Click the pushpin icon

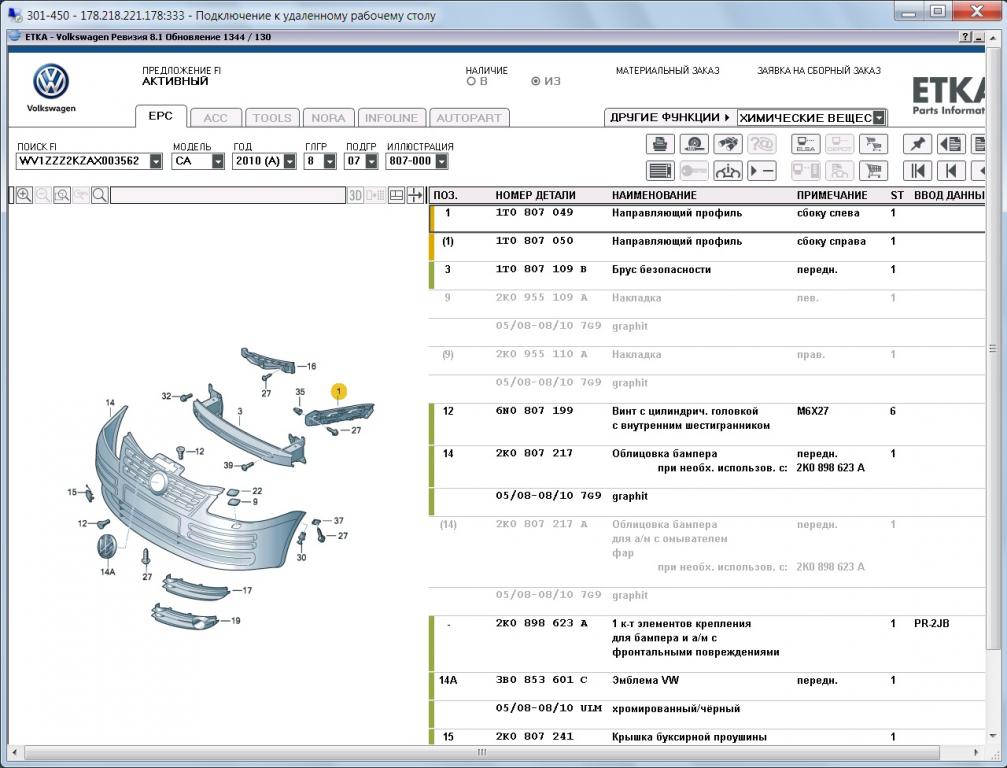coord(917,144)
